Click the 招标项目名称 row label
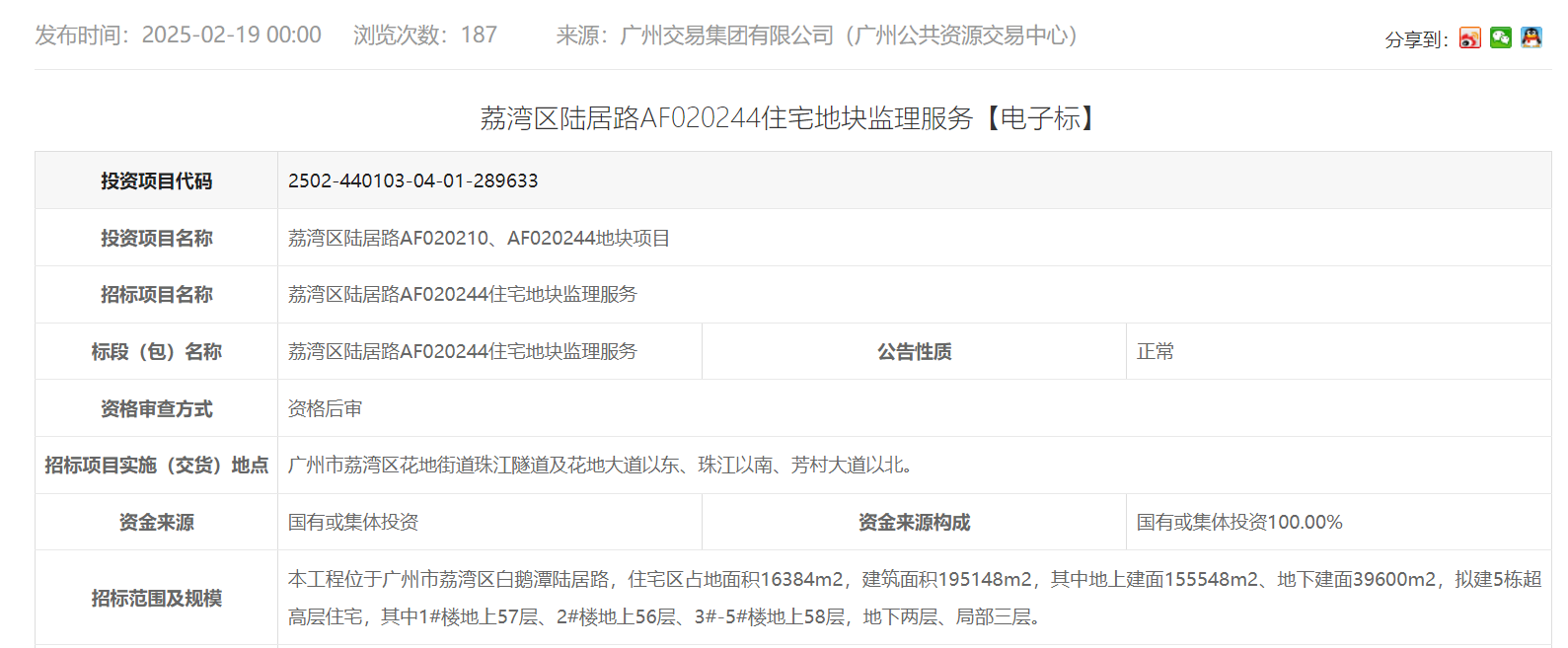Image resolution: width=1568 pixels, height=648 pixels. tap(156, 294)
